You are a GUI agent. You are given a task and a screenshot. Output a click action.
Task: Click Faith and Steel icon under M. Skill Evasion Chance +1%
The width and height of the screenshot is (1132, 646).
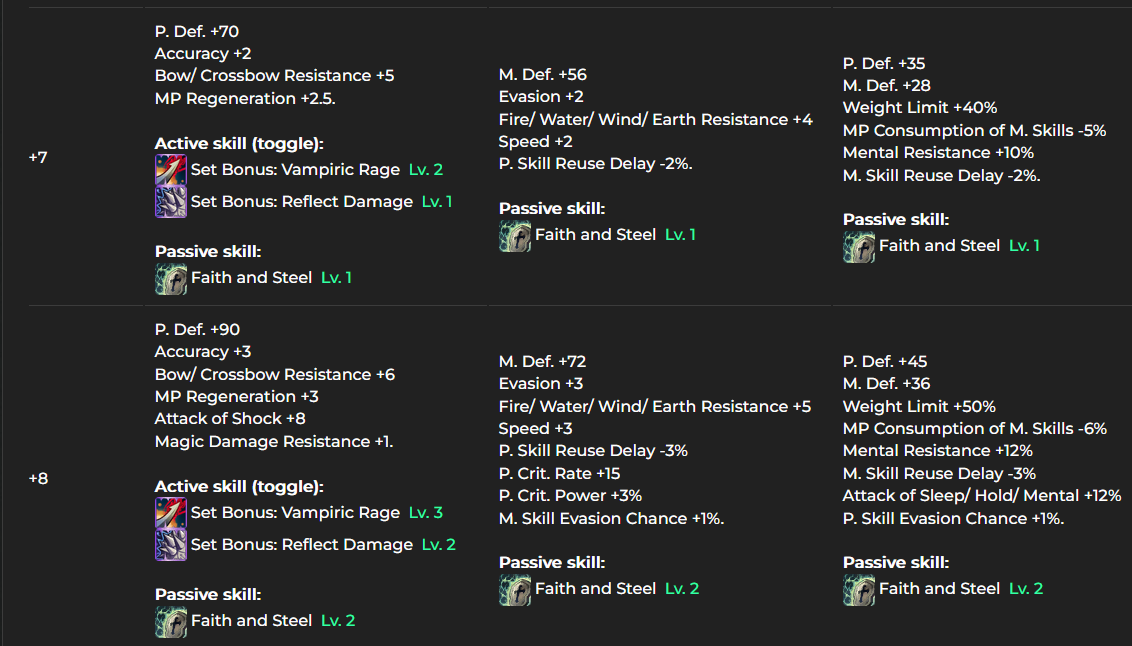pos(515,589)
